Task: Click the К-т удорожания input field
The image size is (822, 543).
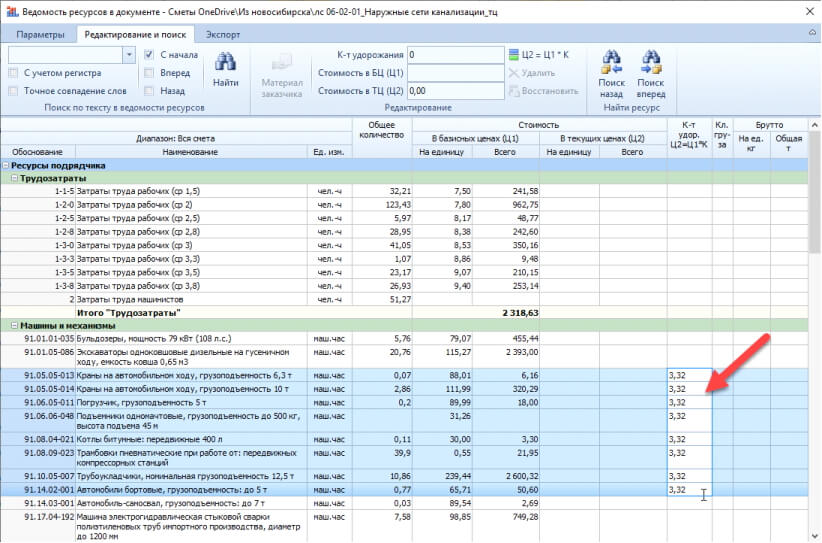Action: pos(456,55)
